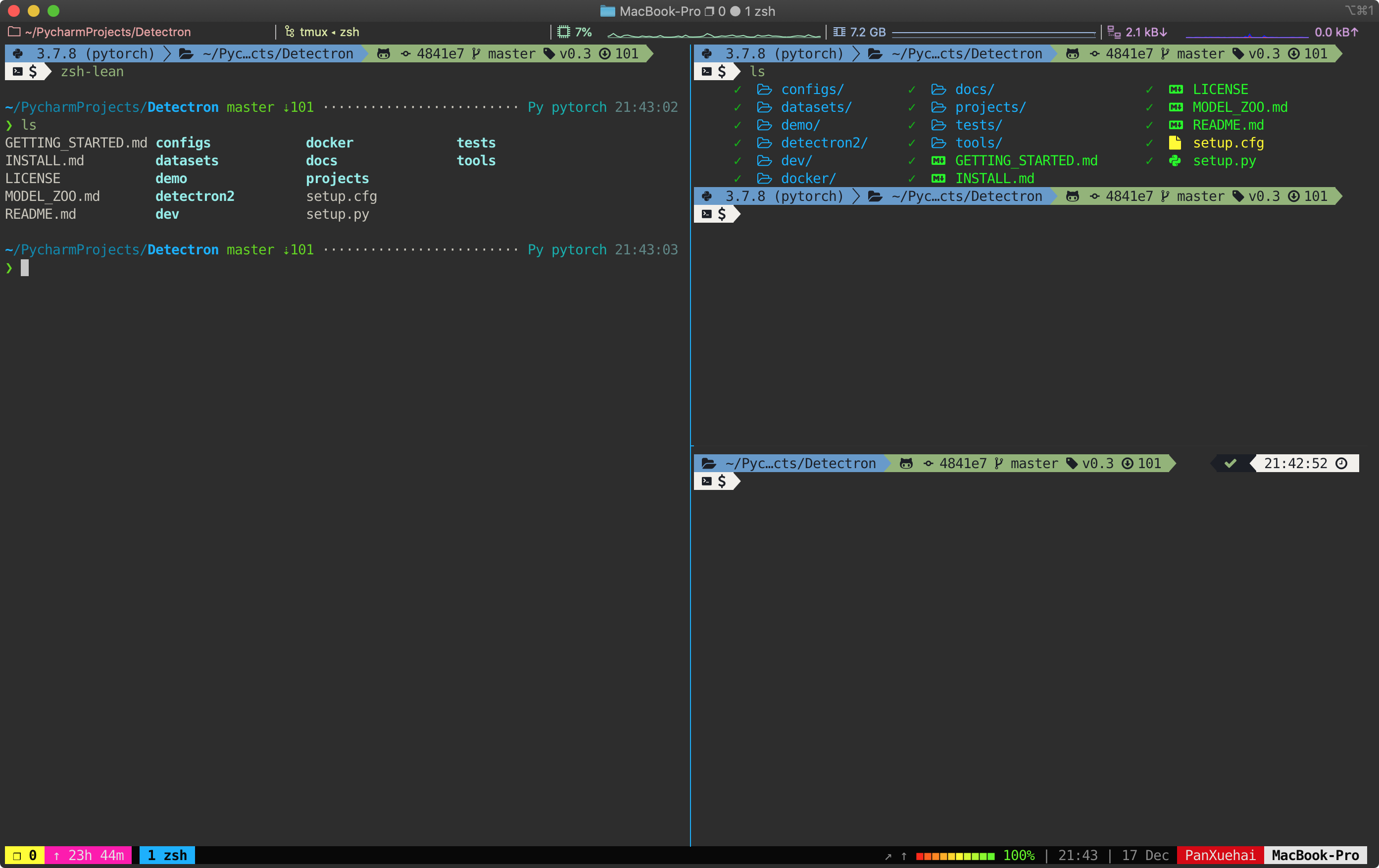Click the folder icon next to docker/
Image resolution: width=1379 pixels, height=868 pixels.
pos(764,178)
